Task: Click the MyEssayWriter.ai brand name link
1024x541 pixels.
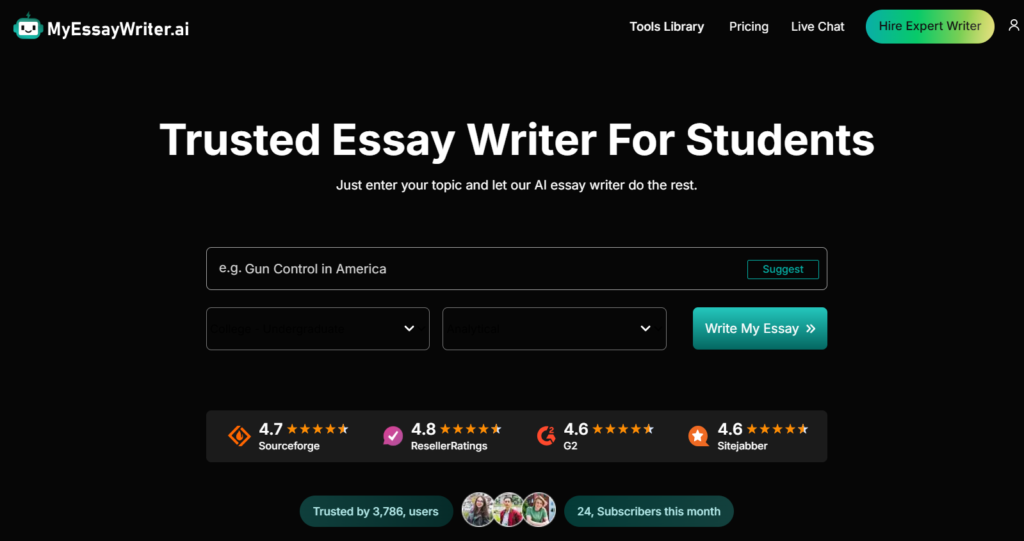Action: coord(118,28)
